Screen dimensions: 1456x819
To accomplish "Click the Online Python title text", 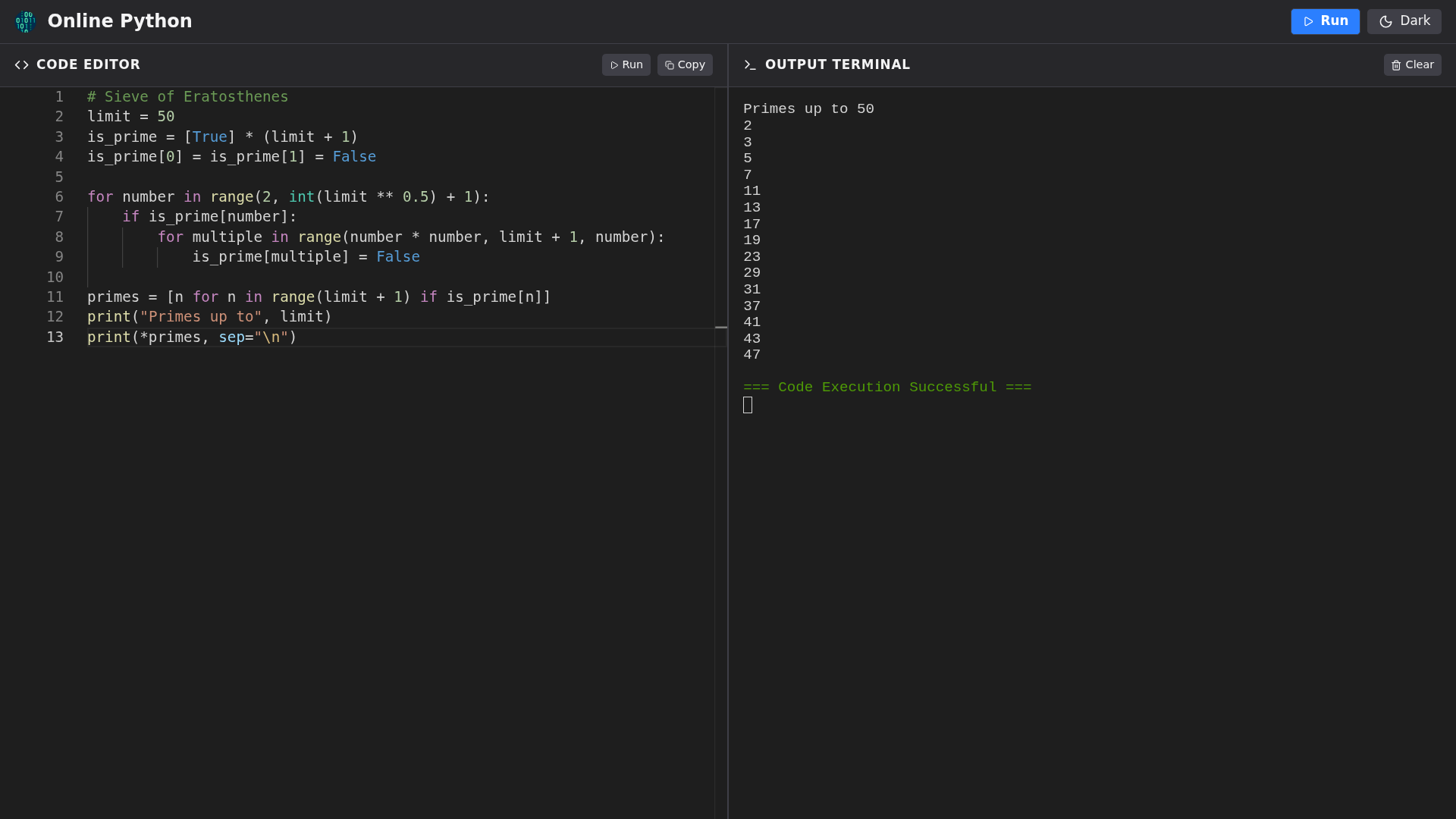I will point(120,21).
